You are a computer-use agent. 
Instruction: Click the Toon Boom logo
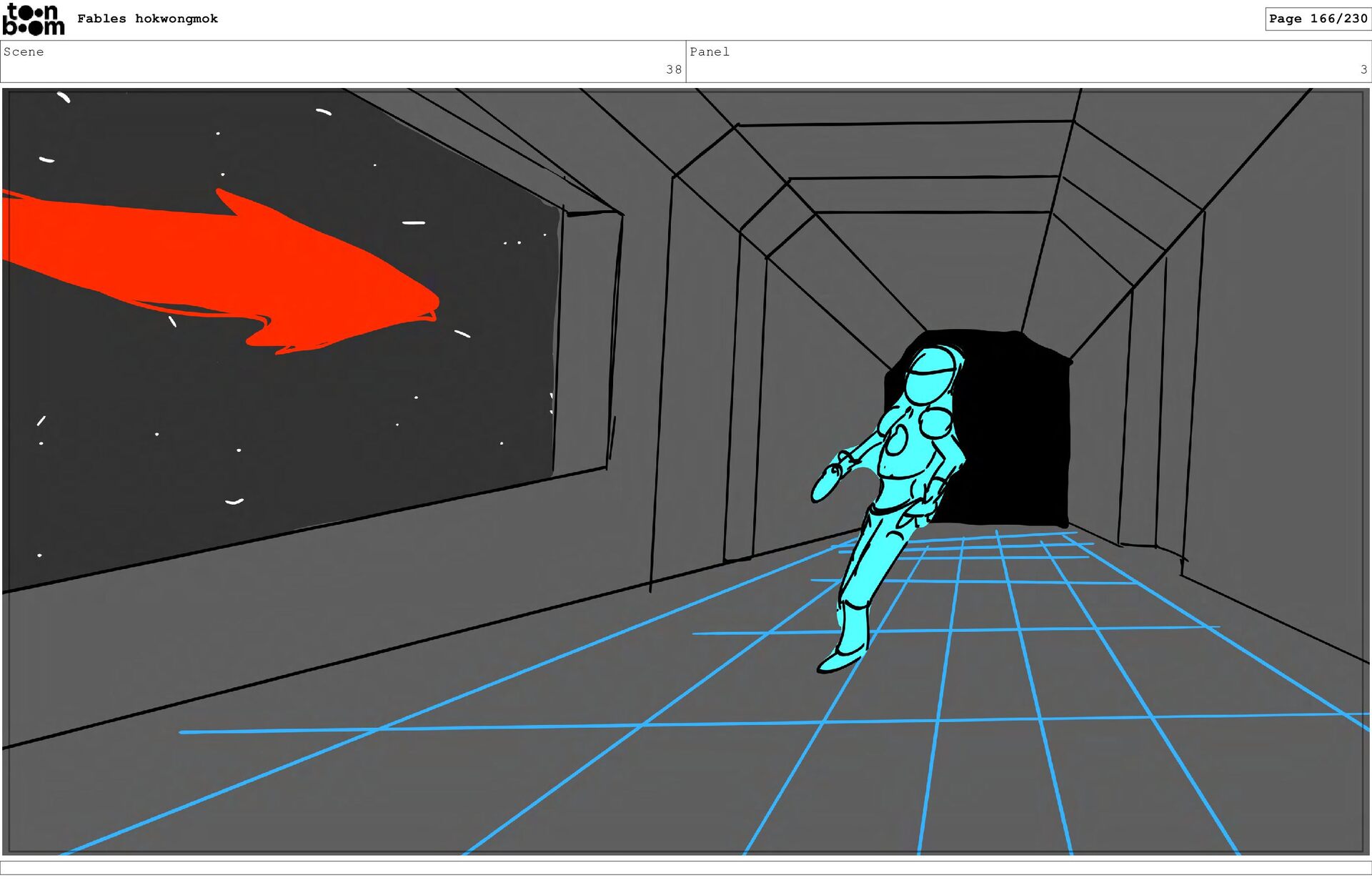pyautogui.click(x=33, y=19)
